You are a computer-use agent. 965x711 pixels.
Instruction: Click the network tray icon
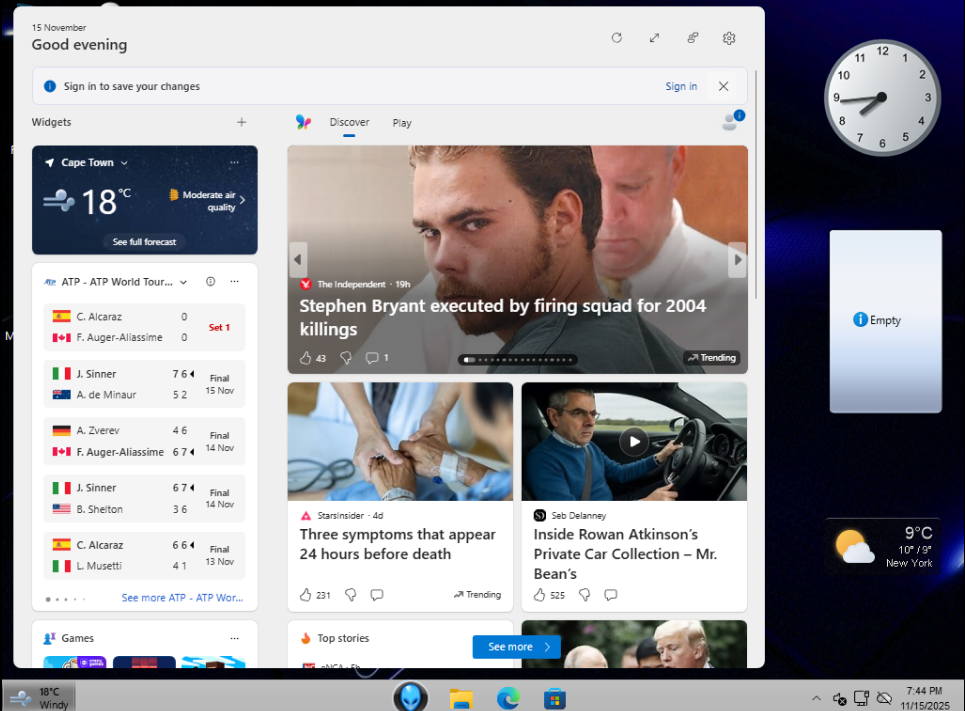click(862, 698)
